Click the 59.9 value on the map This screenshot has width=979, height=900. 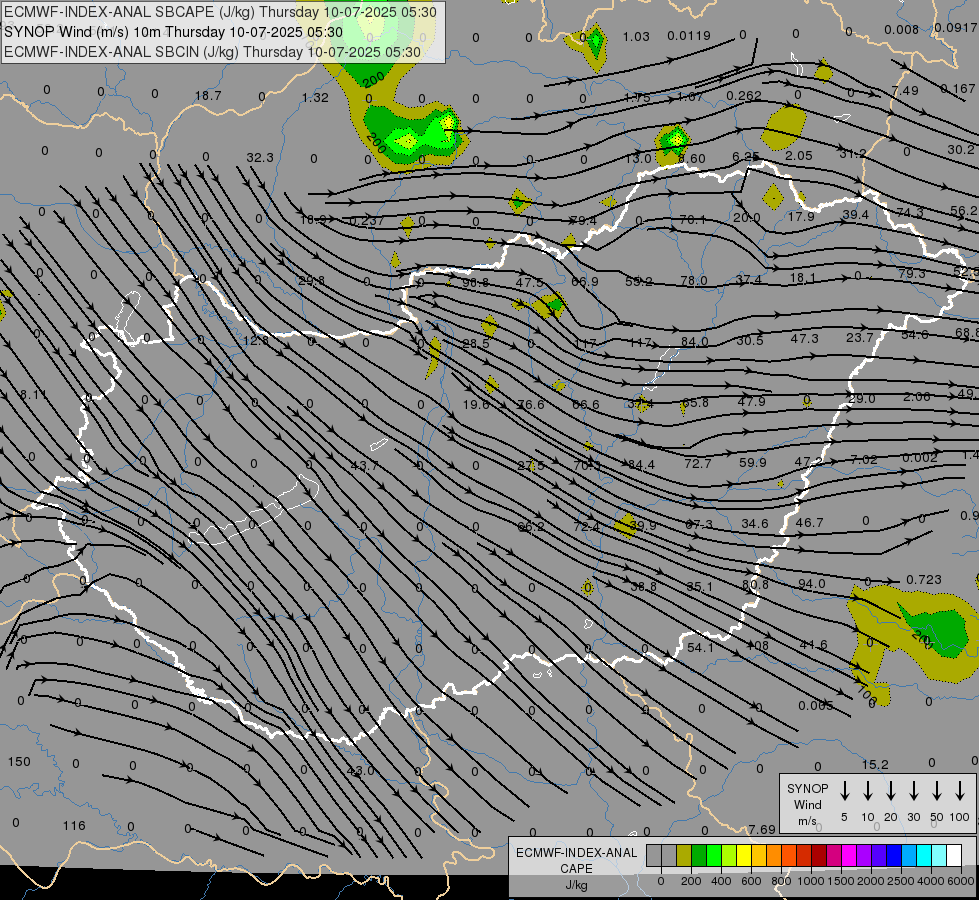(x=752, y=462)
